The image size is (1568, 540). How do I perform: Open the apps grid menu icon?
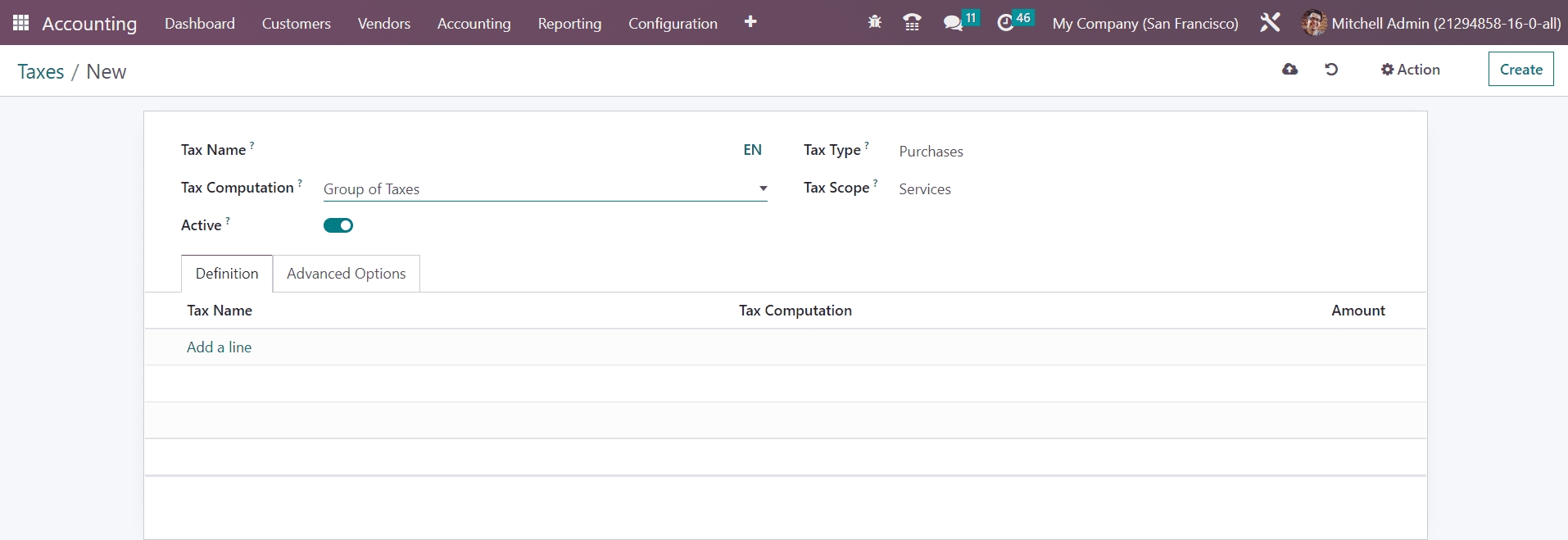[x=21, y=23]
